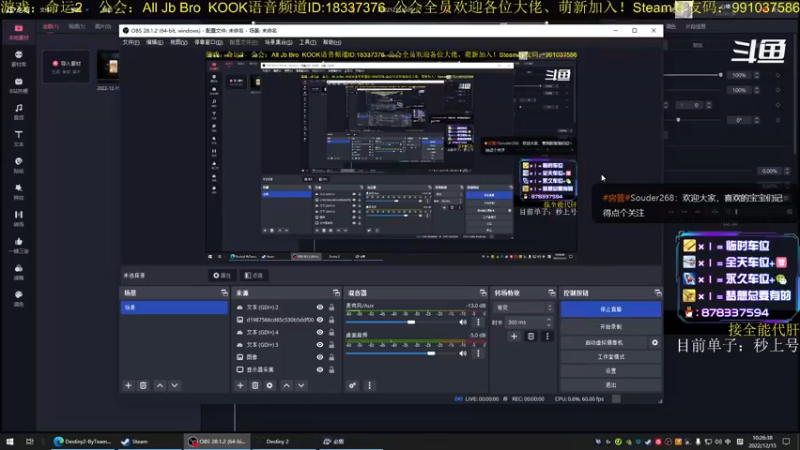Step the second 100% value in right panel

click(x=756, y=90)
